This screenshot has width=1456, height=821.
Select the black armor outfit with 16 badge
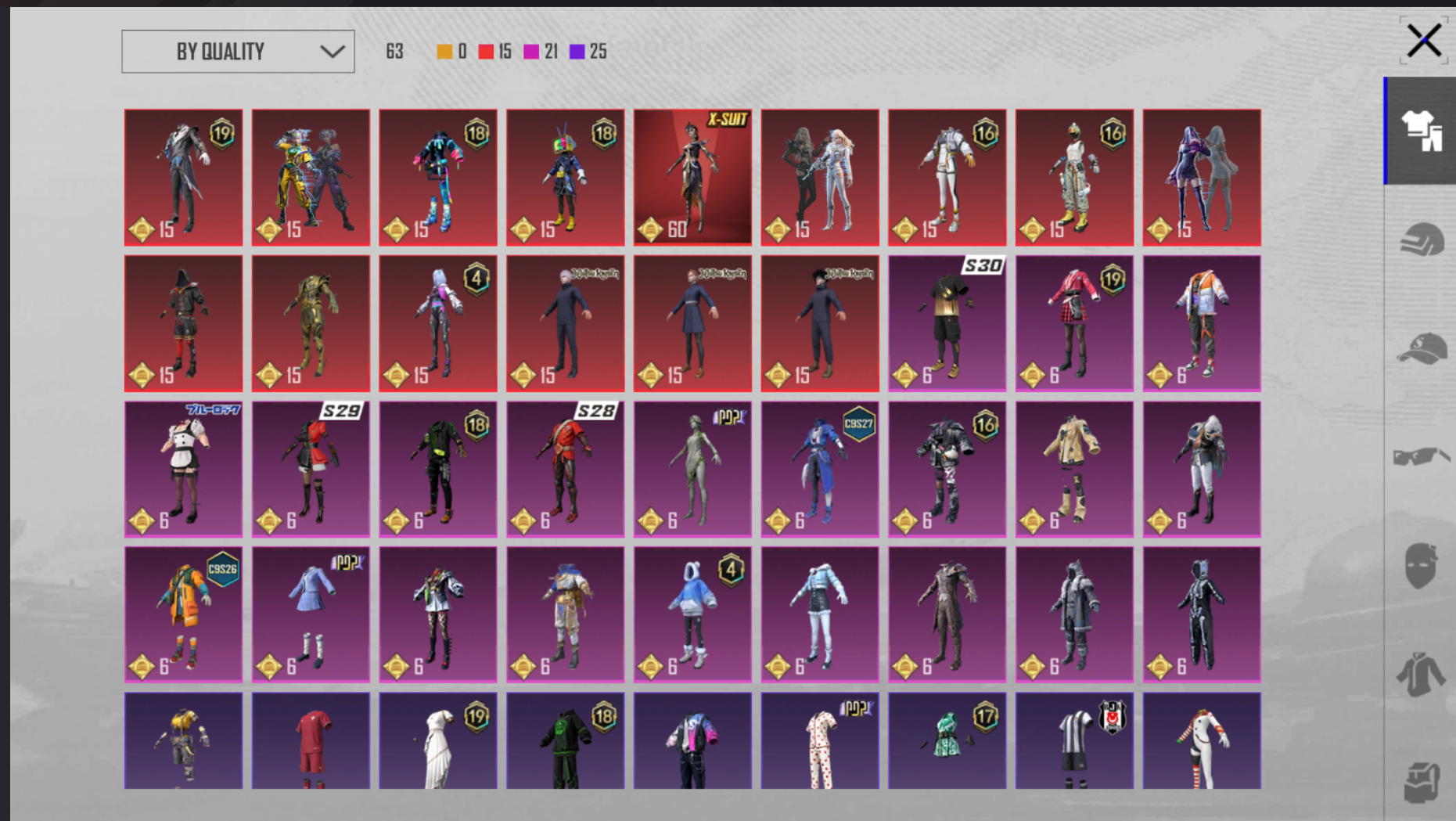[947, 469]
